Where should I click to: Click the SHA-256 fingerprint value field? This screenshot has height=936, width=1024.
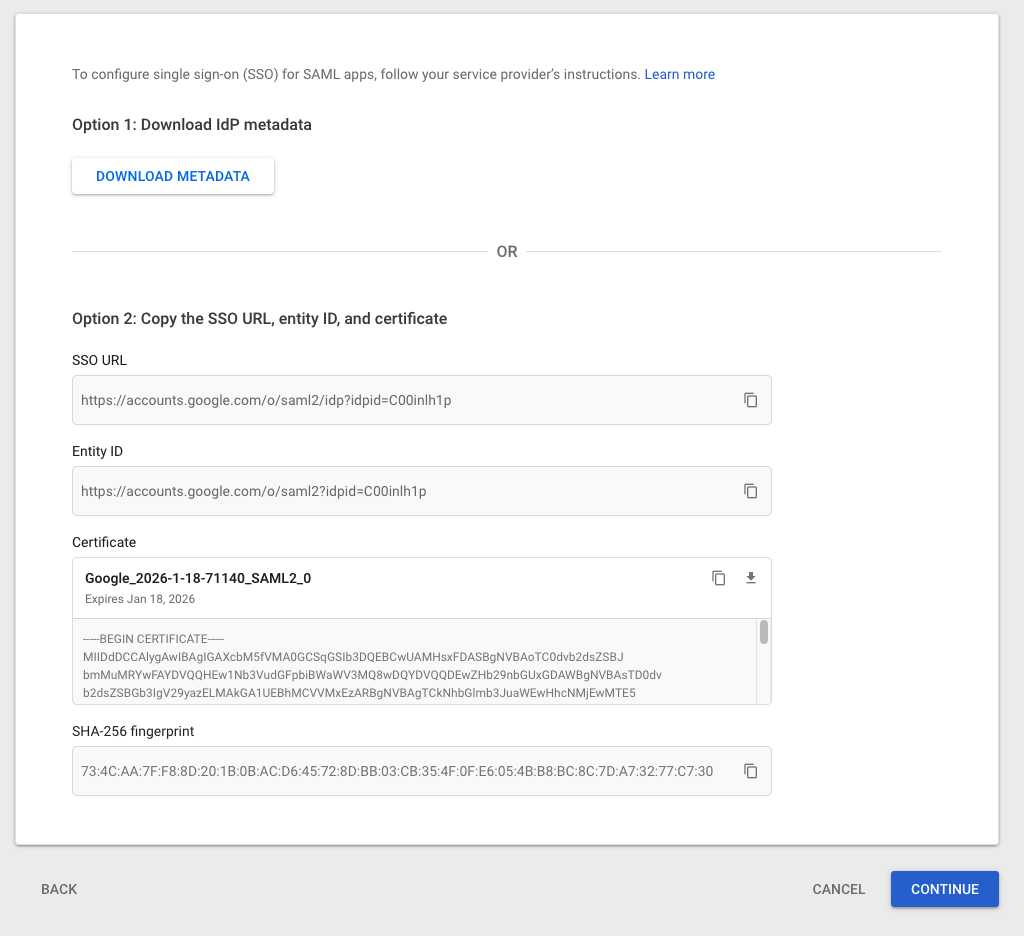click(400, 771)
